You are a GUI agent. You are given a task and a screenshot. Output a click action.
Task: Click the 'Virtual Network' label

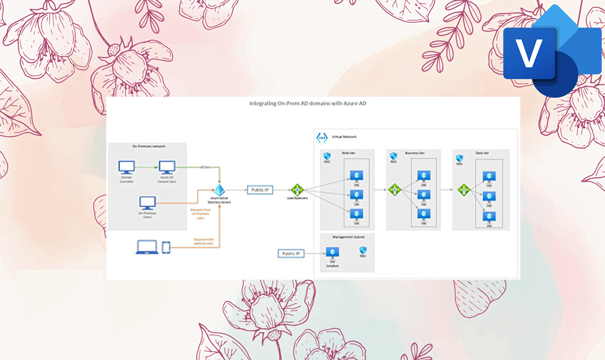coord(344,137)
